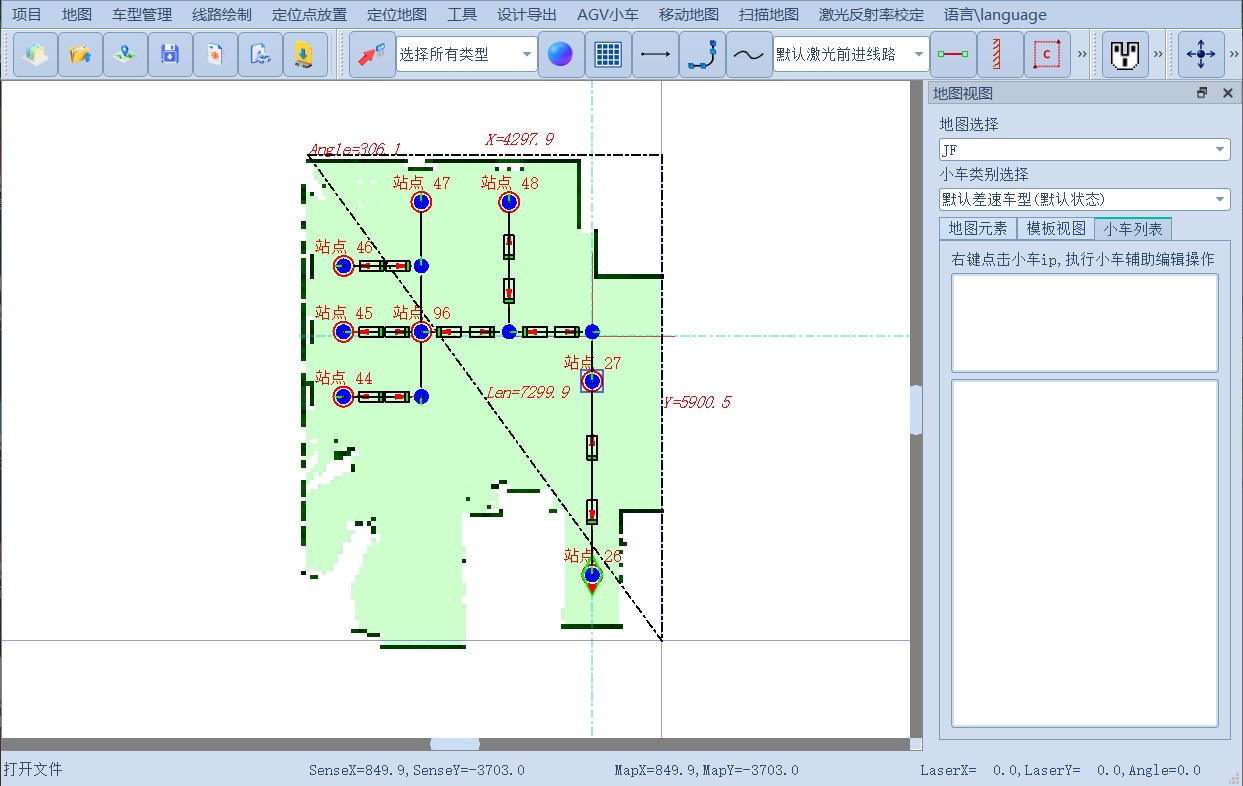Screen dimensions: 1243x786
Task: Click the new project map icon
Action: (x=35, y=54)
